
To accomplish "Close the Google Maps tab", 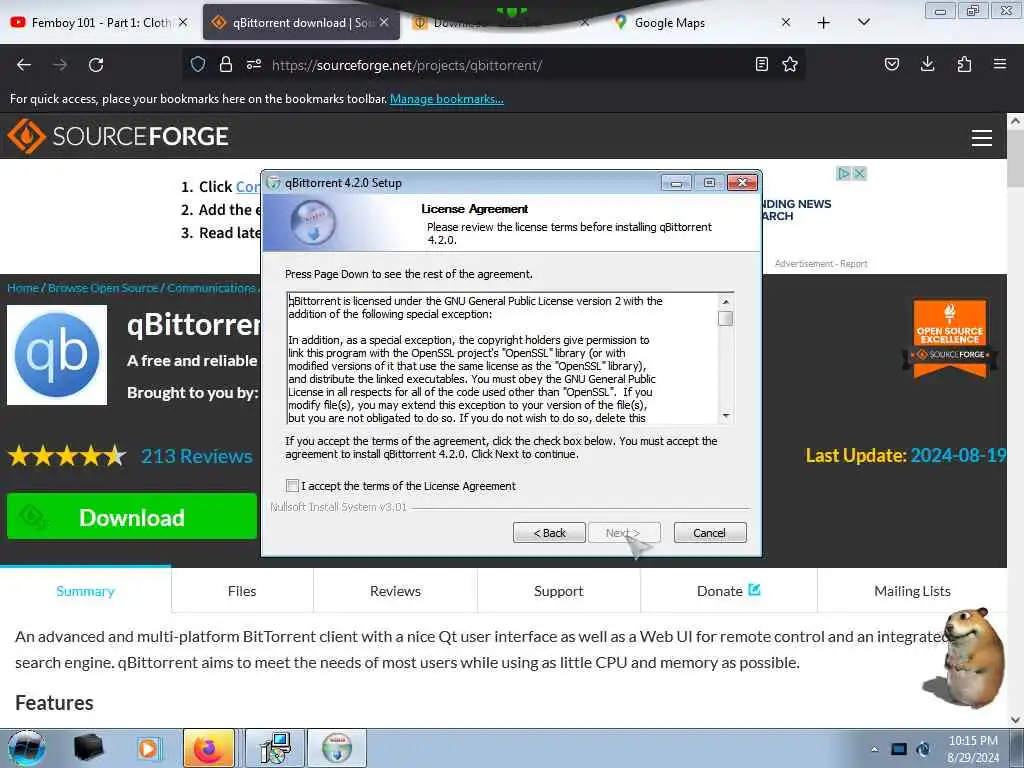I will (786, 23).
